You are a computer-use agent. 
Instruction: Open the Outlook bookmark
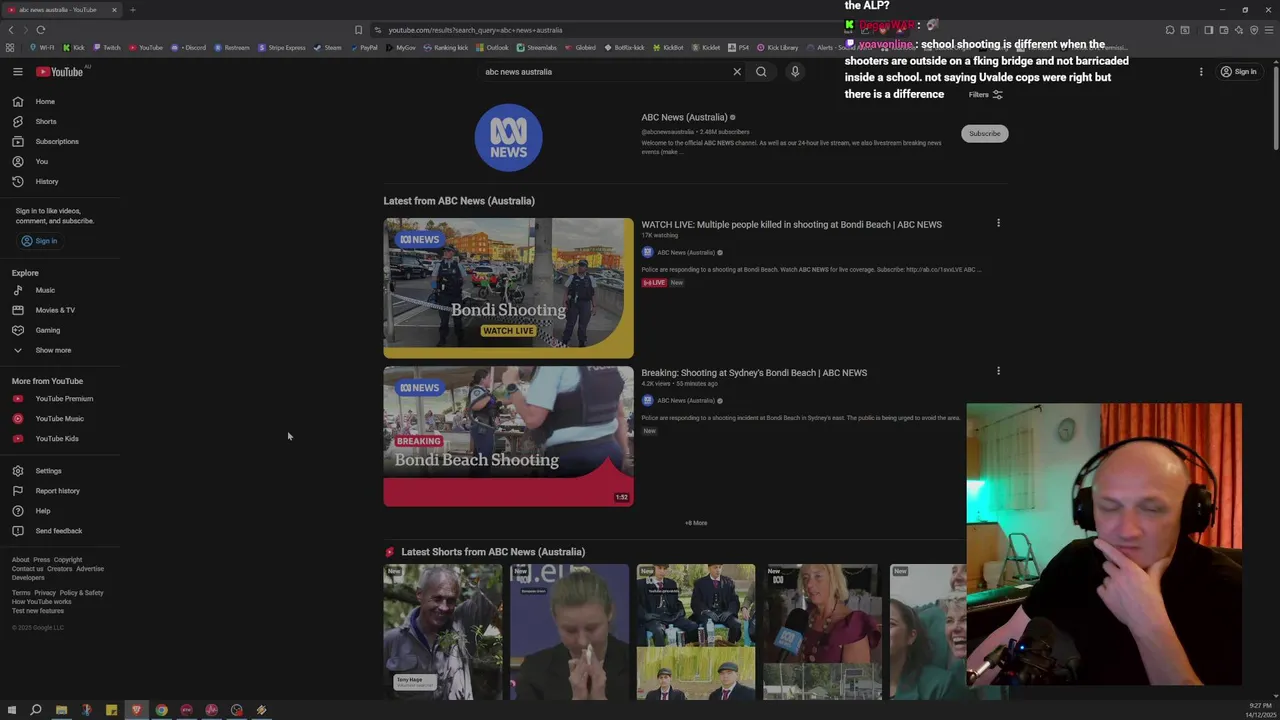coord(493,48)
